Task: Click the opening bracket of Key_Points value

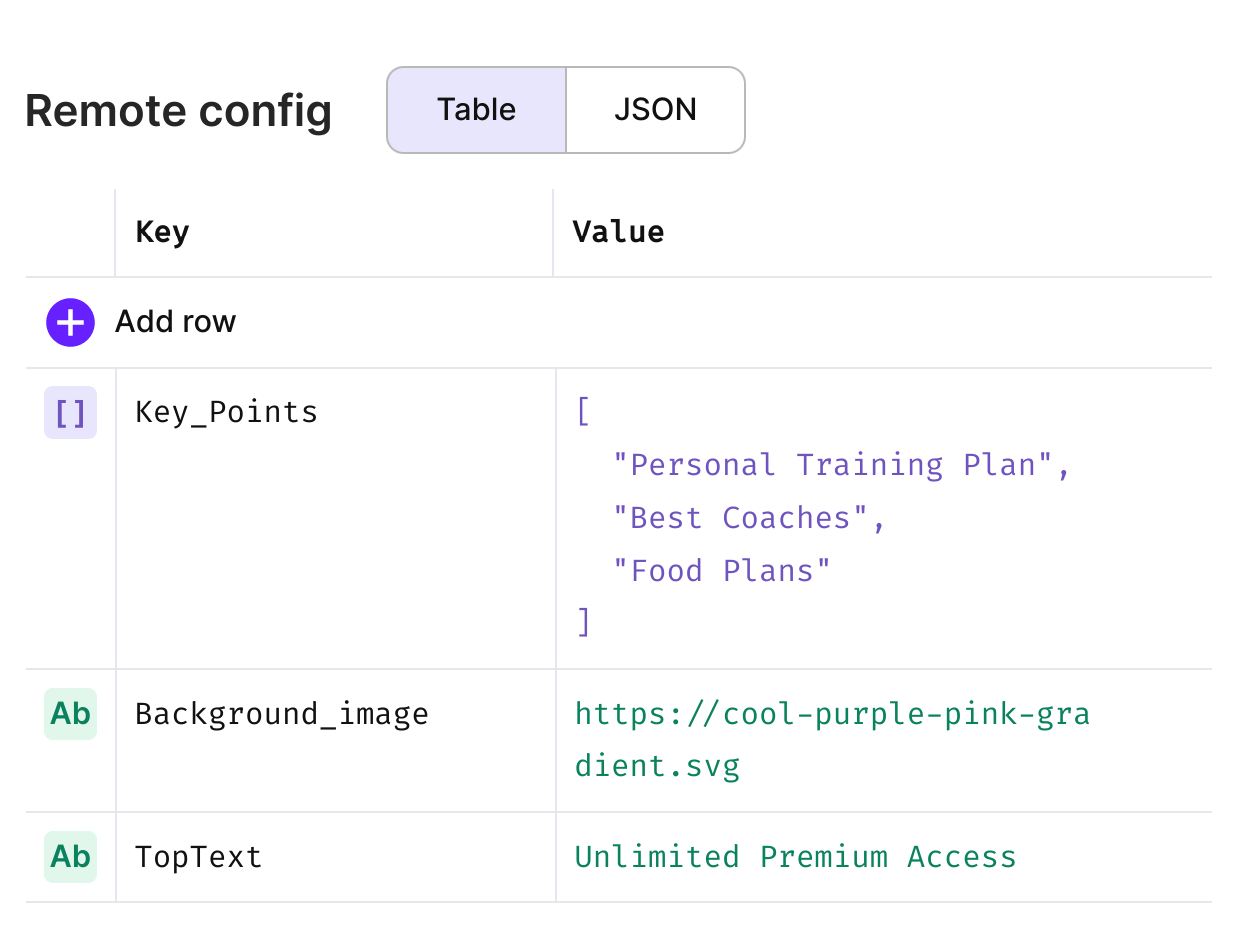Action: (584, 412)
